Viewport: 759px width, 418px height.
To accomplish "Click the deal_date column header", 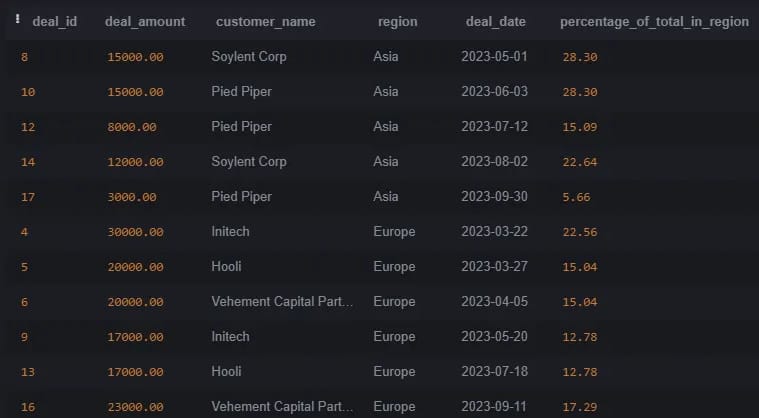I will pyautogui.click(x=495, y=22).
